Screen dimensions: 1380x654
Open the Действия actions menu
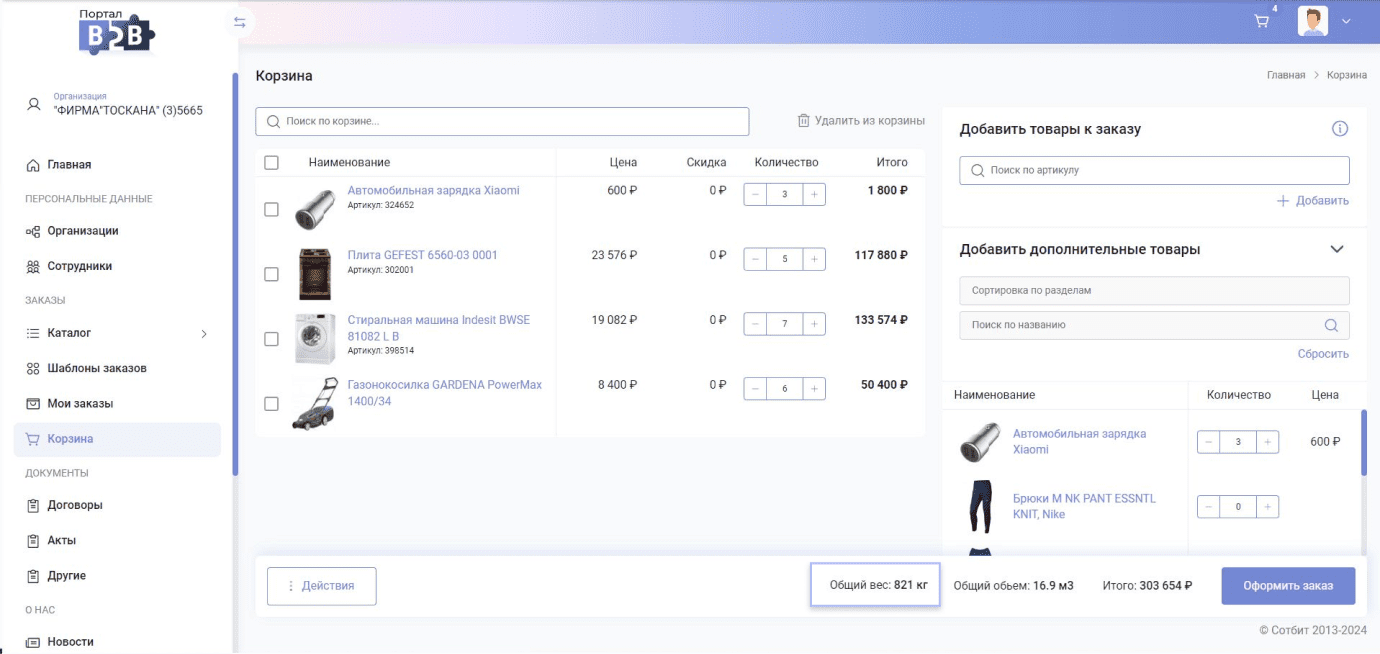click(321, 586)
